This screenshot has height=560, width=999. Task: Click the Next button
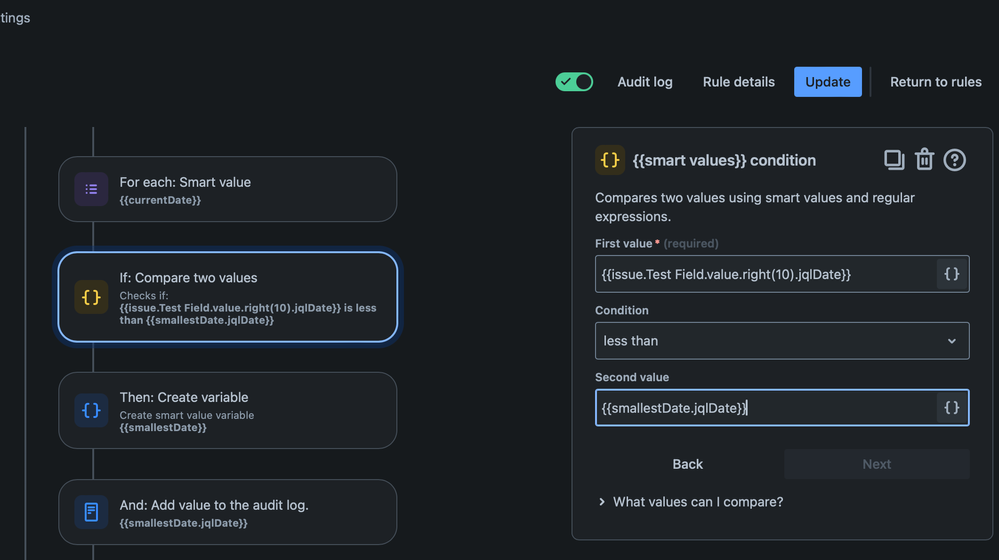(877, 464)
